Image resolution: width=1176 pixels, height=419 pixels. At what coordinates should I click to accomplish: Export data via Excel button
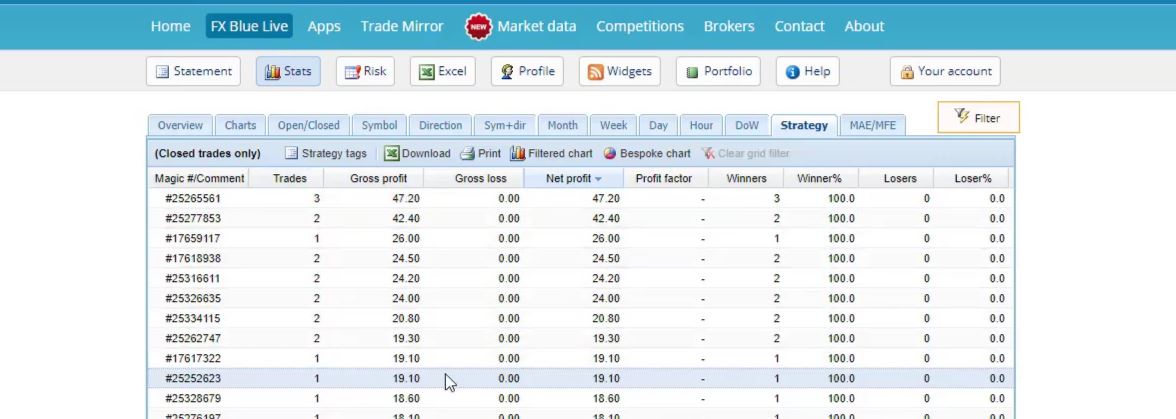(x=442, y=72)
